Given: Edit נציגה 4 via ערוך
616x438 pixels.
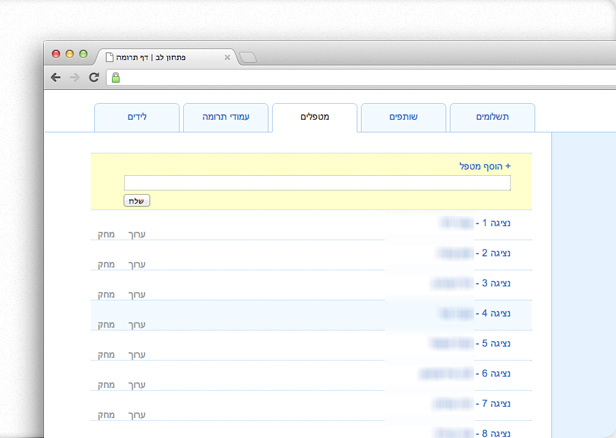Looking at the screenshot, I should 137,325.
